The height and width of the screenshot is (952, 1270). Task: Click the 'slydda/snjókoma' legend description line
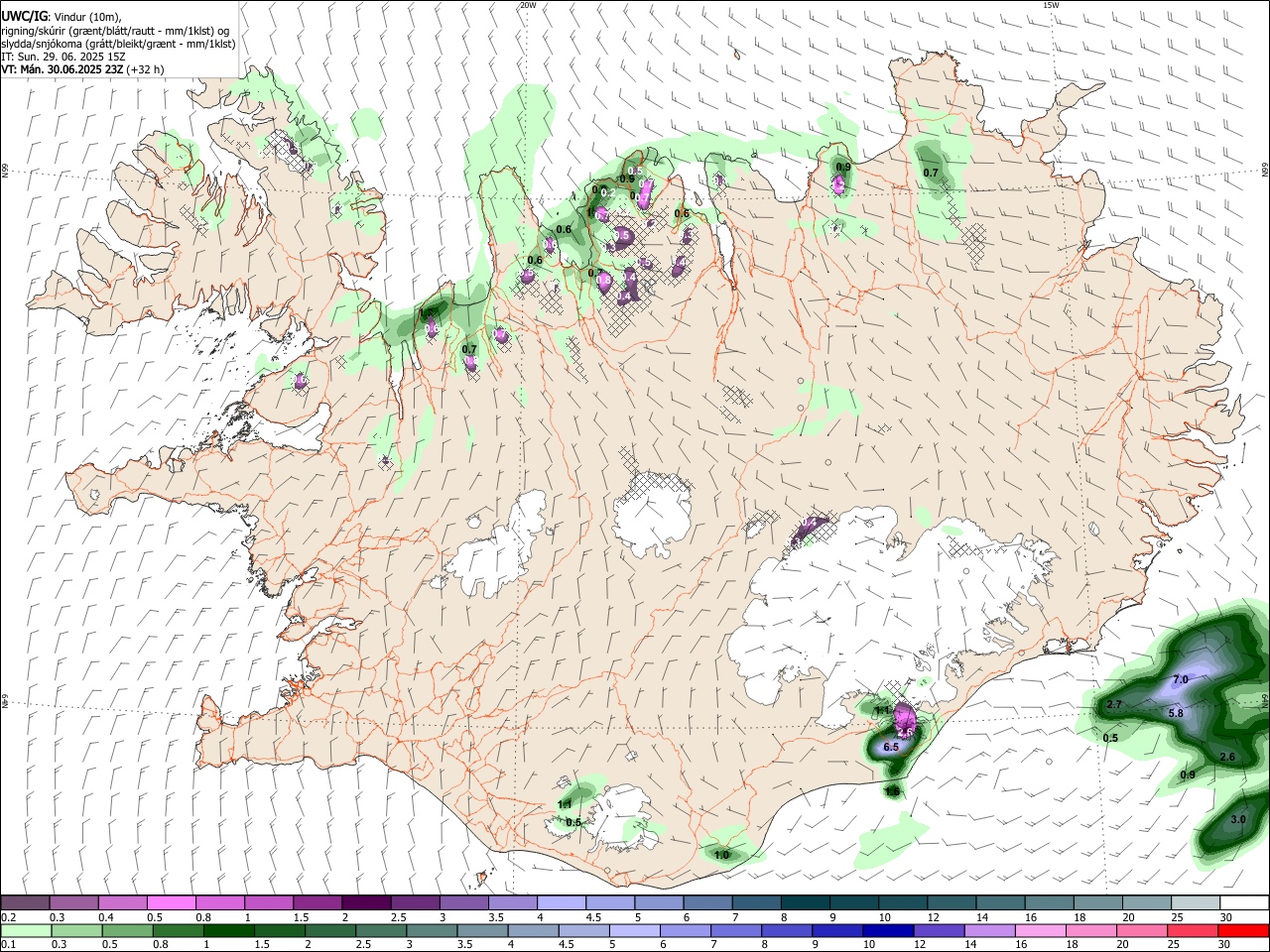click(x=118, y=44)
